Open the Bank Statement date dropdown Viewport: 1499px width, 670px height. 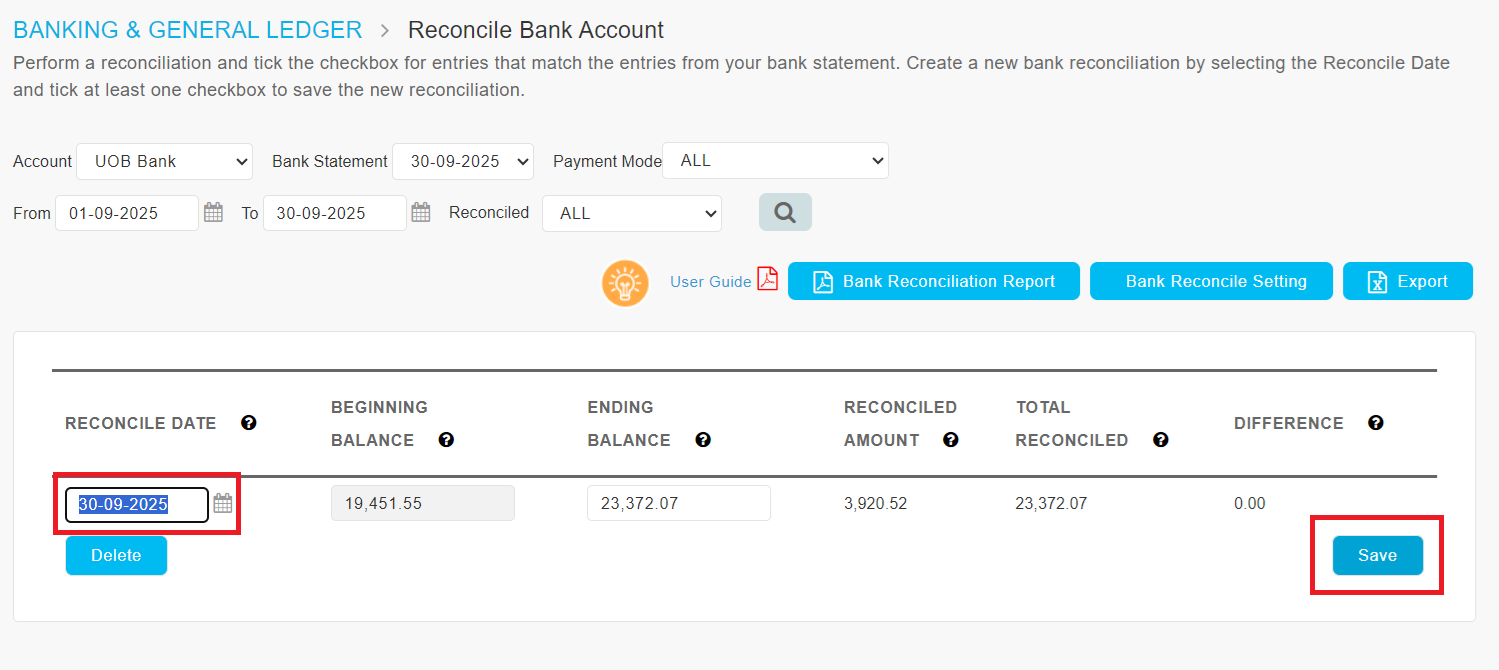463,161
